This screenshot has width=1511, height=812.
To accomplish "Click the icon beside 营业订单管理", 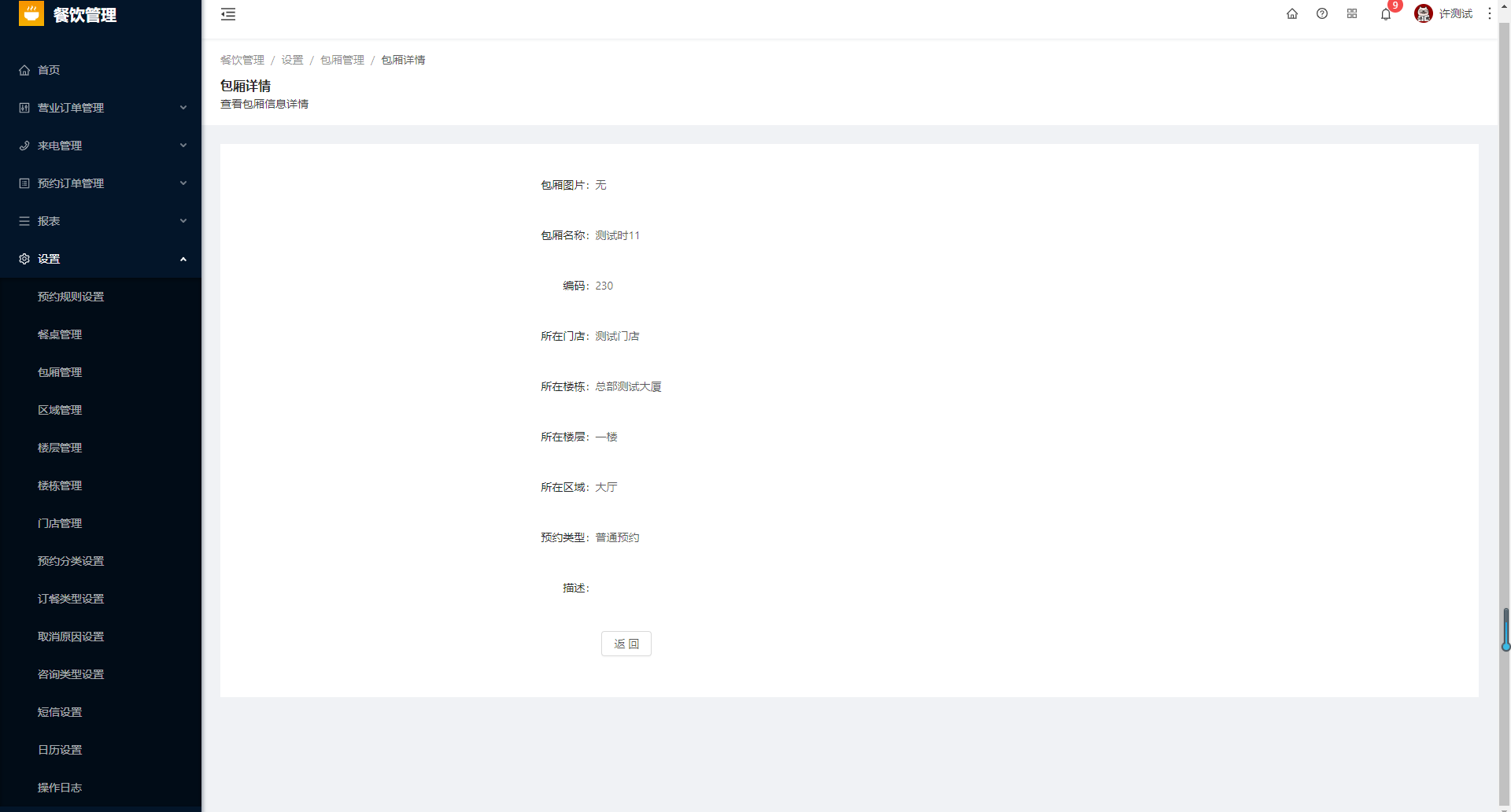I will [24, 108].
